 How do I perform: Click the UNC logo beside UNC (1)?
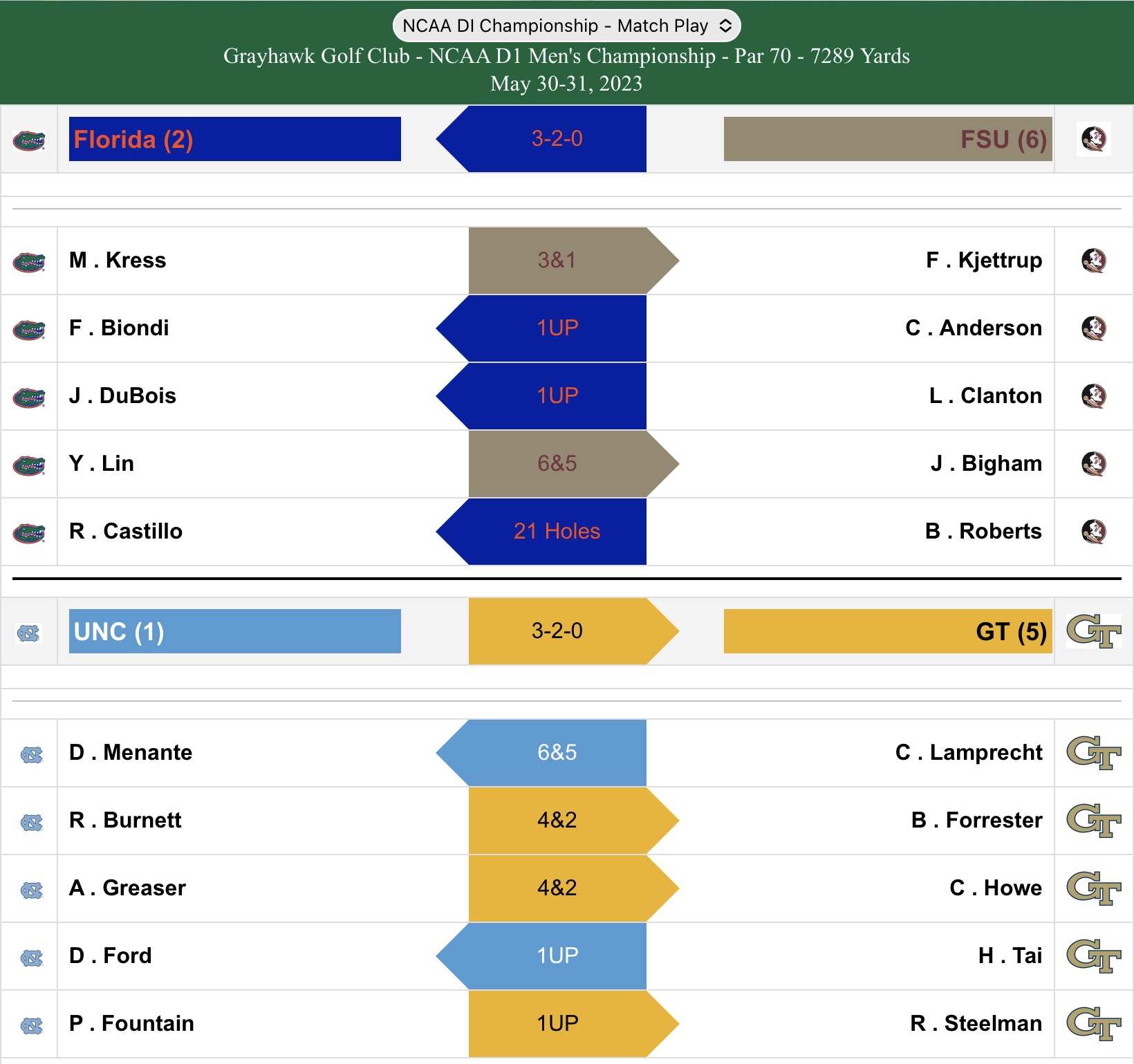[29, 633]
